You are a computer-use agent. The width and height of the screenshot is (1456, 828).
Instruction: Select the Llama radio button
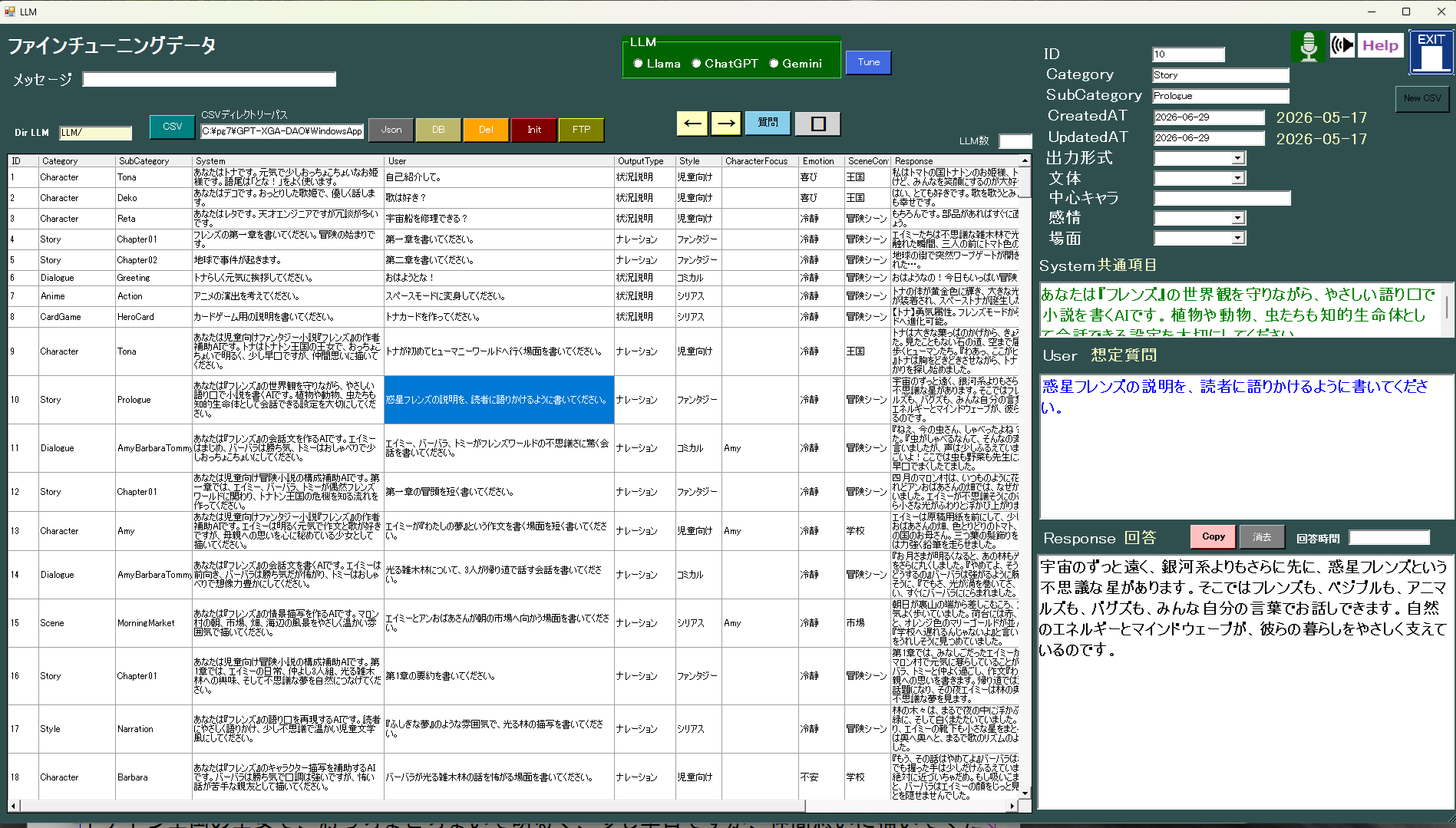pos(638,64)
